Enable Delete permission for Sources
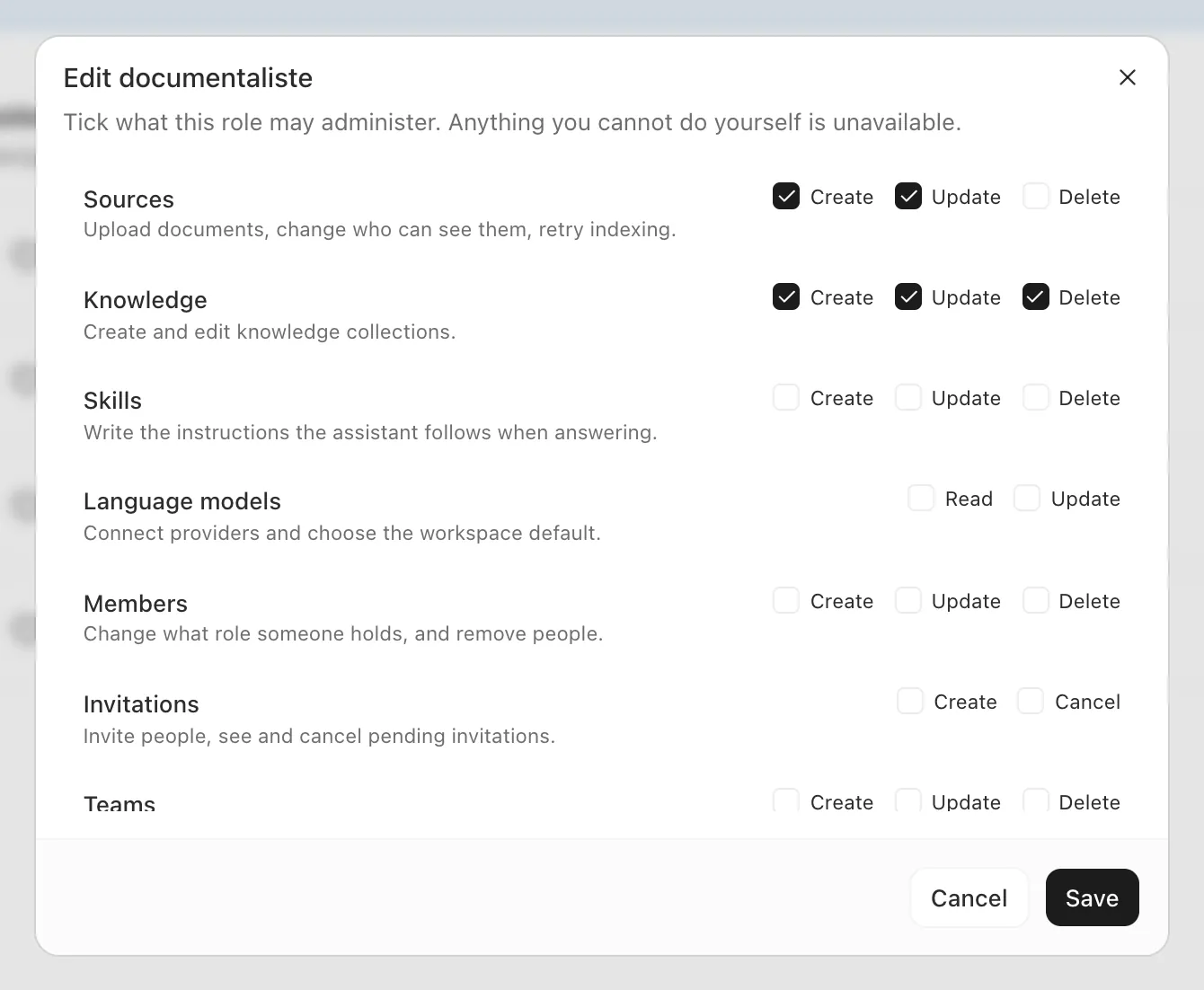Image resolution: width=1204 pixels, height=990 pixels. tap(1036, 196)
